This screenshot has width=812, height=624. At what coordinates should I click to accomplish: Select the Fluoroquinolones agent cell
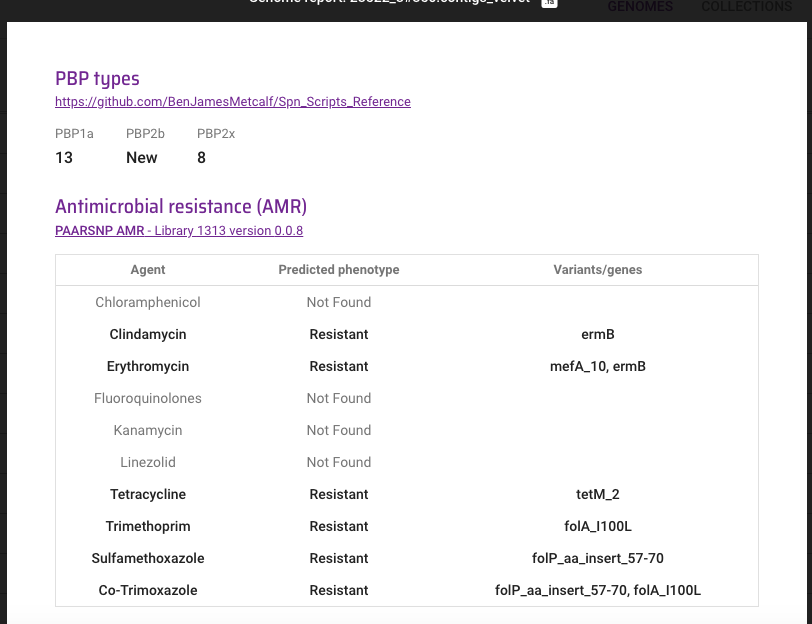148,398
